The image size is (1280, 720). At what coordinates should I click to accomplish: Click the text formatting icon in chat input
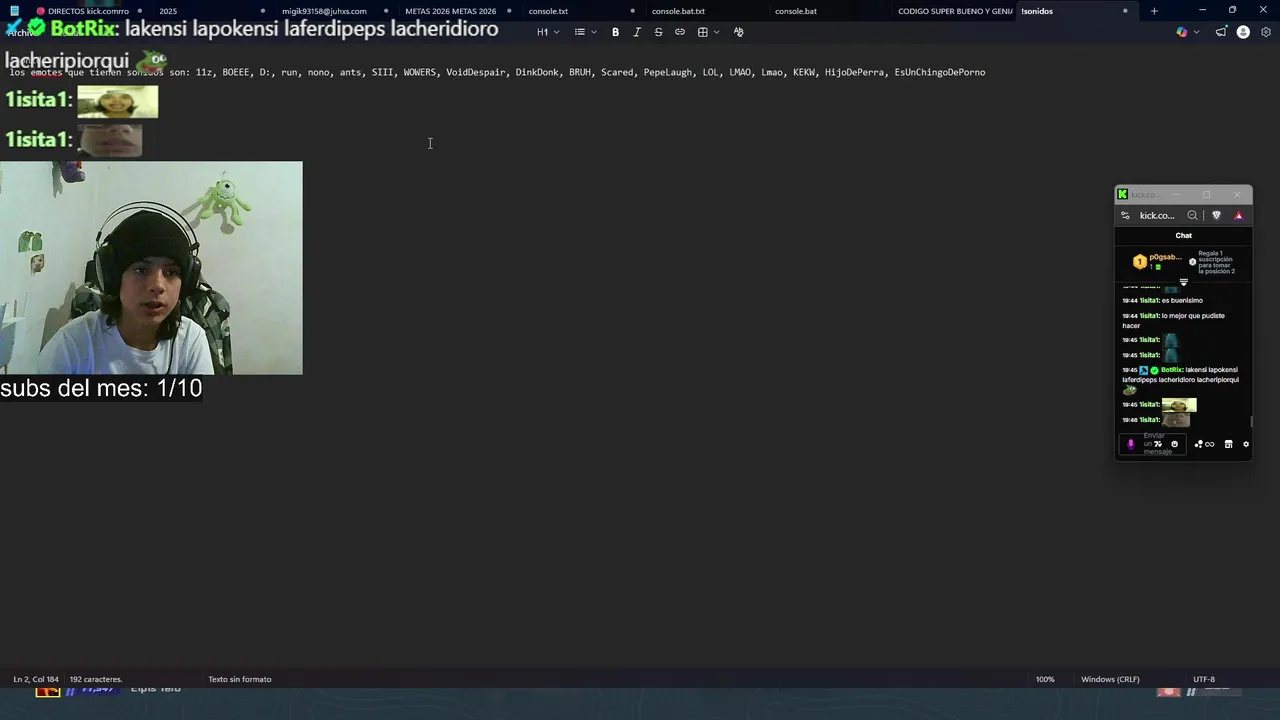(1158, 444)
